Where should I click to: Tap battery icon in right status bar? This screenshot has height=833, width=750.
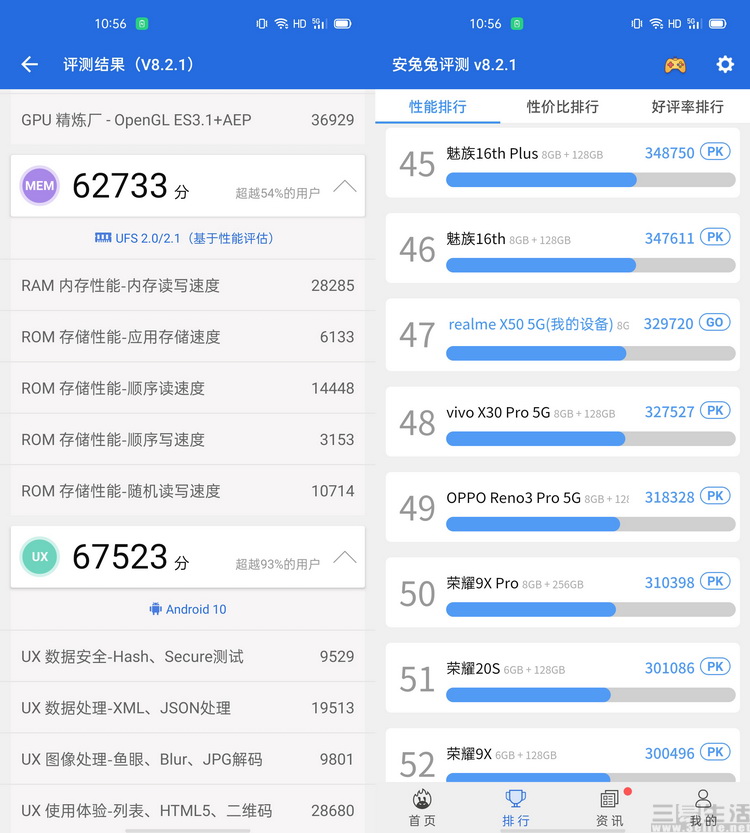[x=718, y=23]
